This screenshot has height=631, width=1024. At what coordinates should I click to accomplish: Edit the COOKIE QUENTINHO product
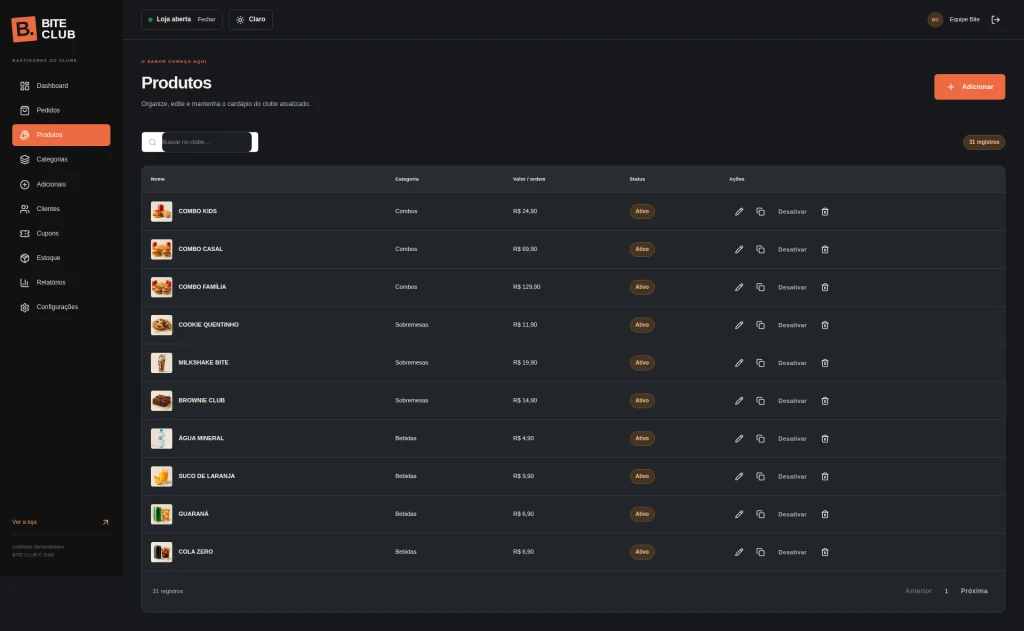coord(739,325)
